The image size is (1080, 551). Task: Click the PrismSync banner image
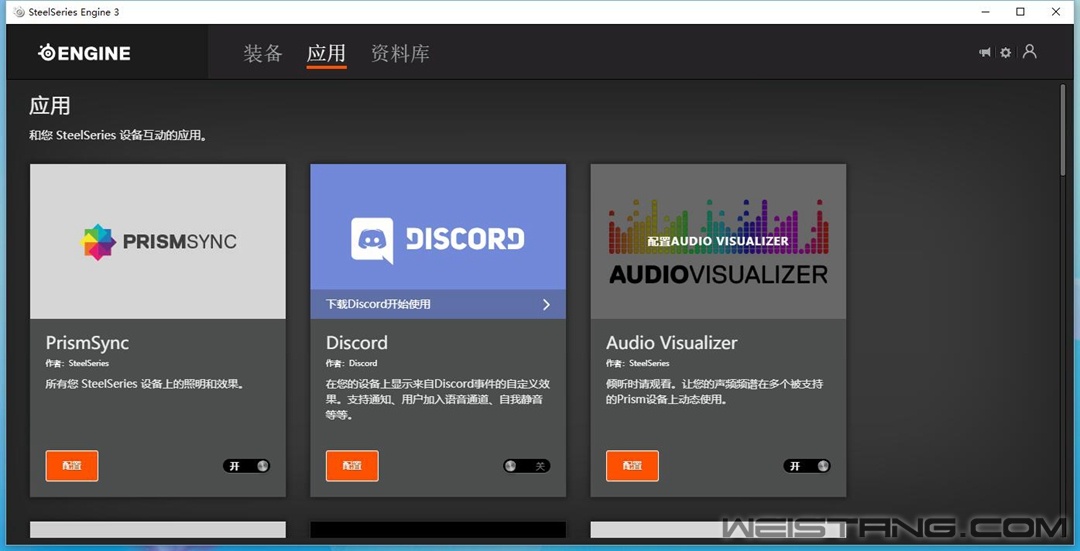click(x=158, y=241)
